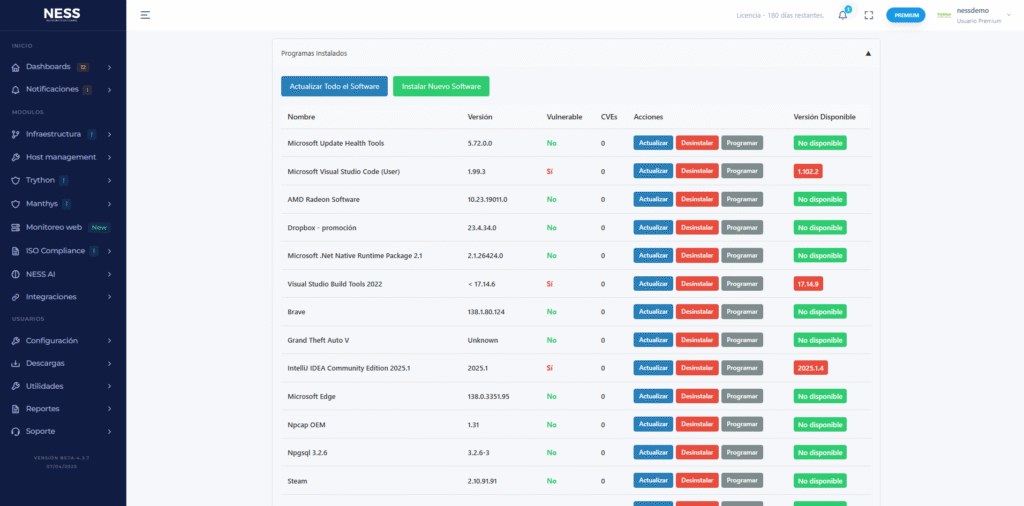This screenshot has width=1024, height=506.
Task: Click Programar for Brave
Action: click(742, 312)
